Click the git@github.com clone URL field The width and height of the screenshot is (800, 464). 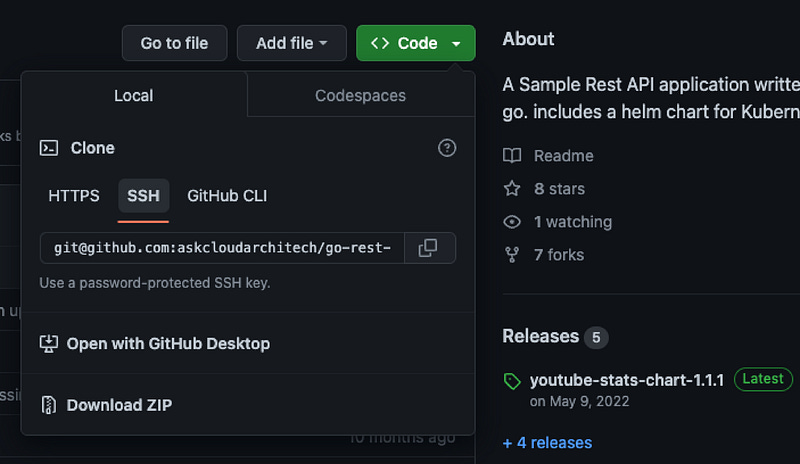(222, 248)
